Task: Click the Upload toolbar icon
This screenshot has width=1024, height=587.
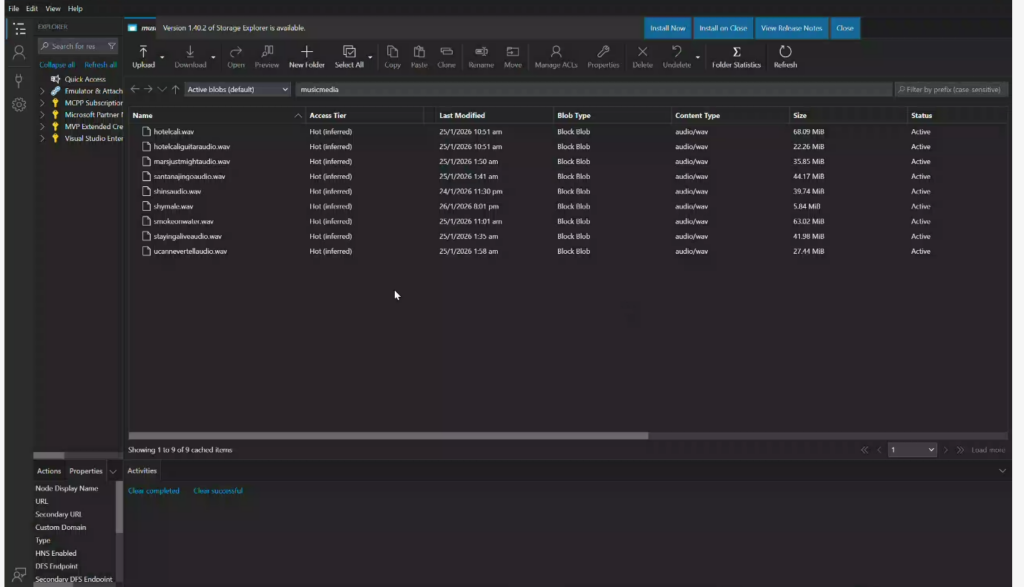Action: point(143,56)
